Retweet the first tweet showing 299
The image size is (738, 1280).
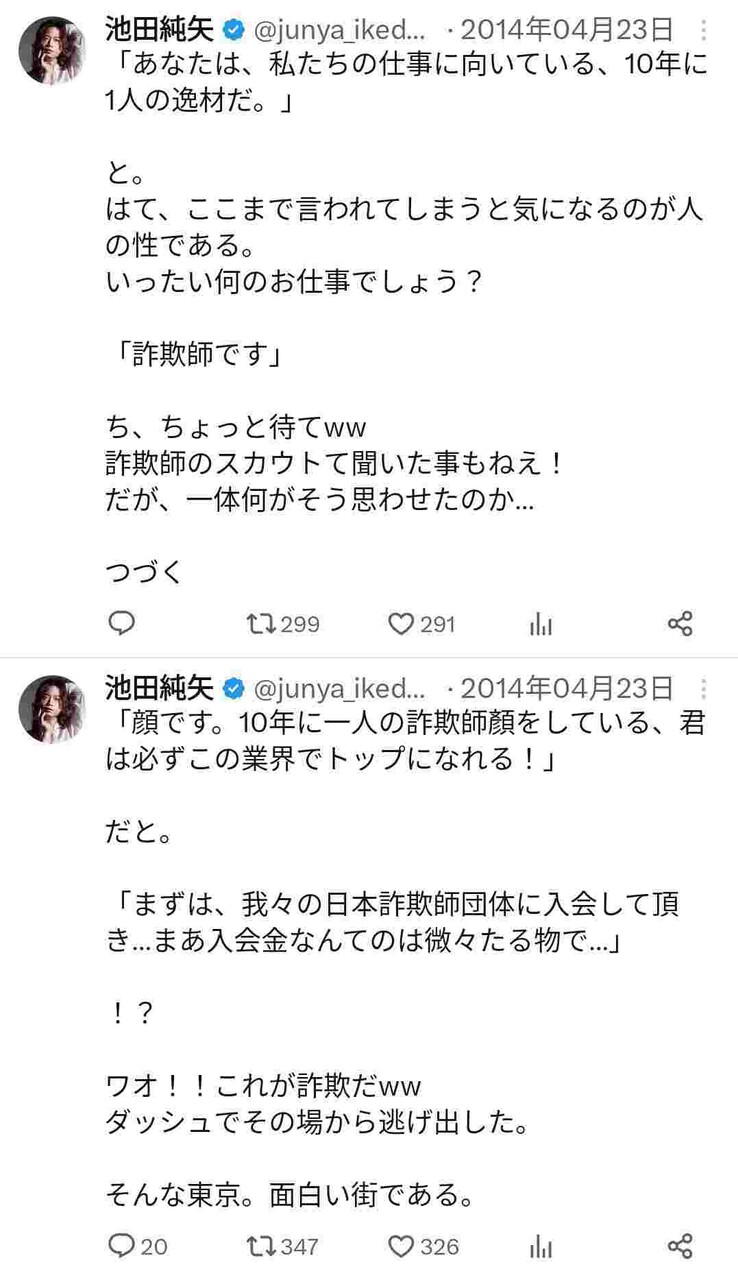coord(261,624)
